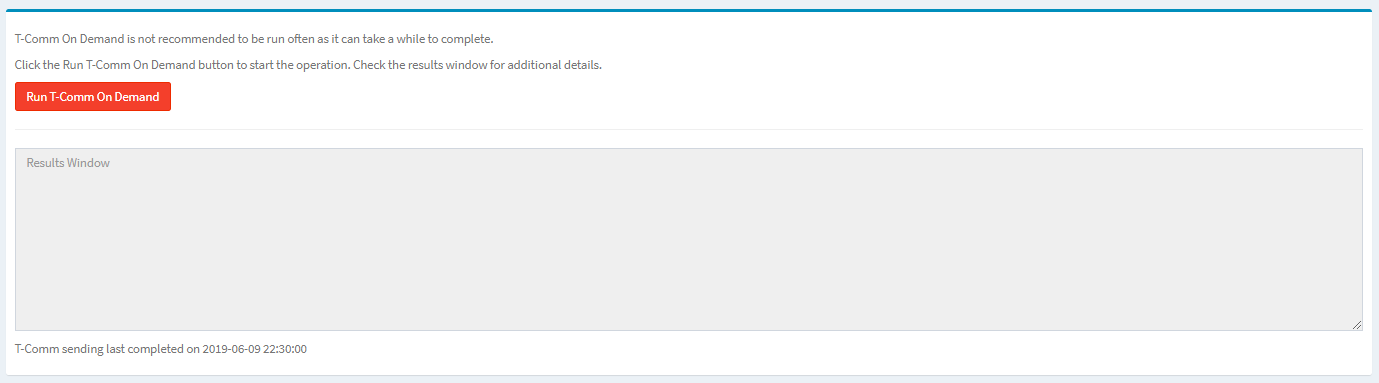Click the bottom edge of the results text area

coord(689,330)
